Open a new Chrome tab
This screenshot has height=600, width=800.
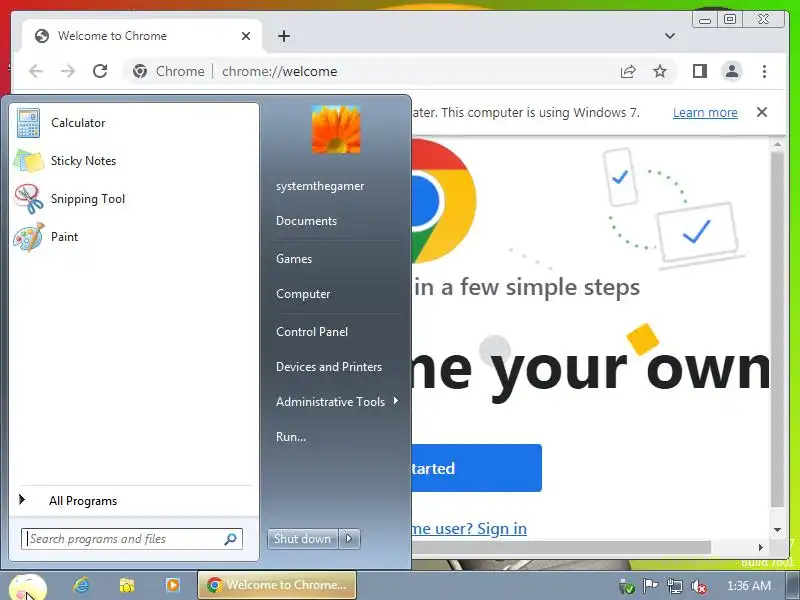284,36
